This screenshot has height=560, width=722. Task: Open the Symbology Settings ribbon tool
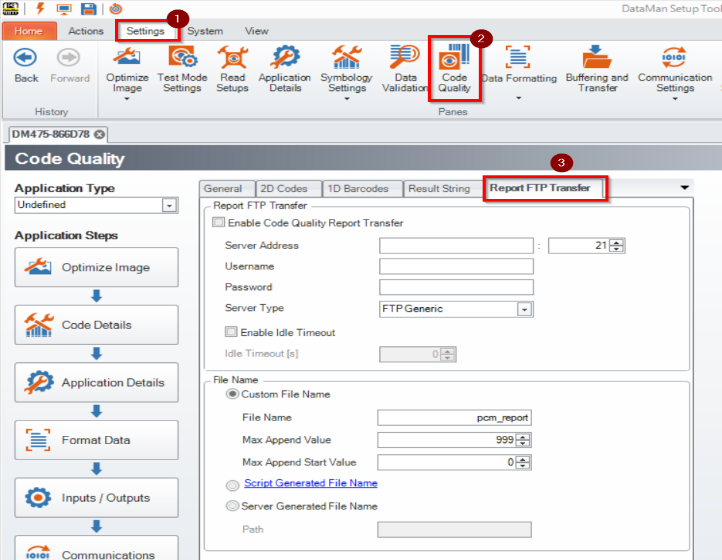pyautogui.click(x=346, y=69)
